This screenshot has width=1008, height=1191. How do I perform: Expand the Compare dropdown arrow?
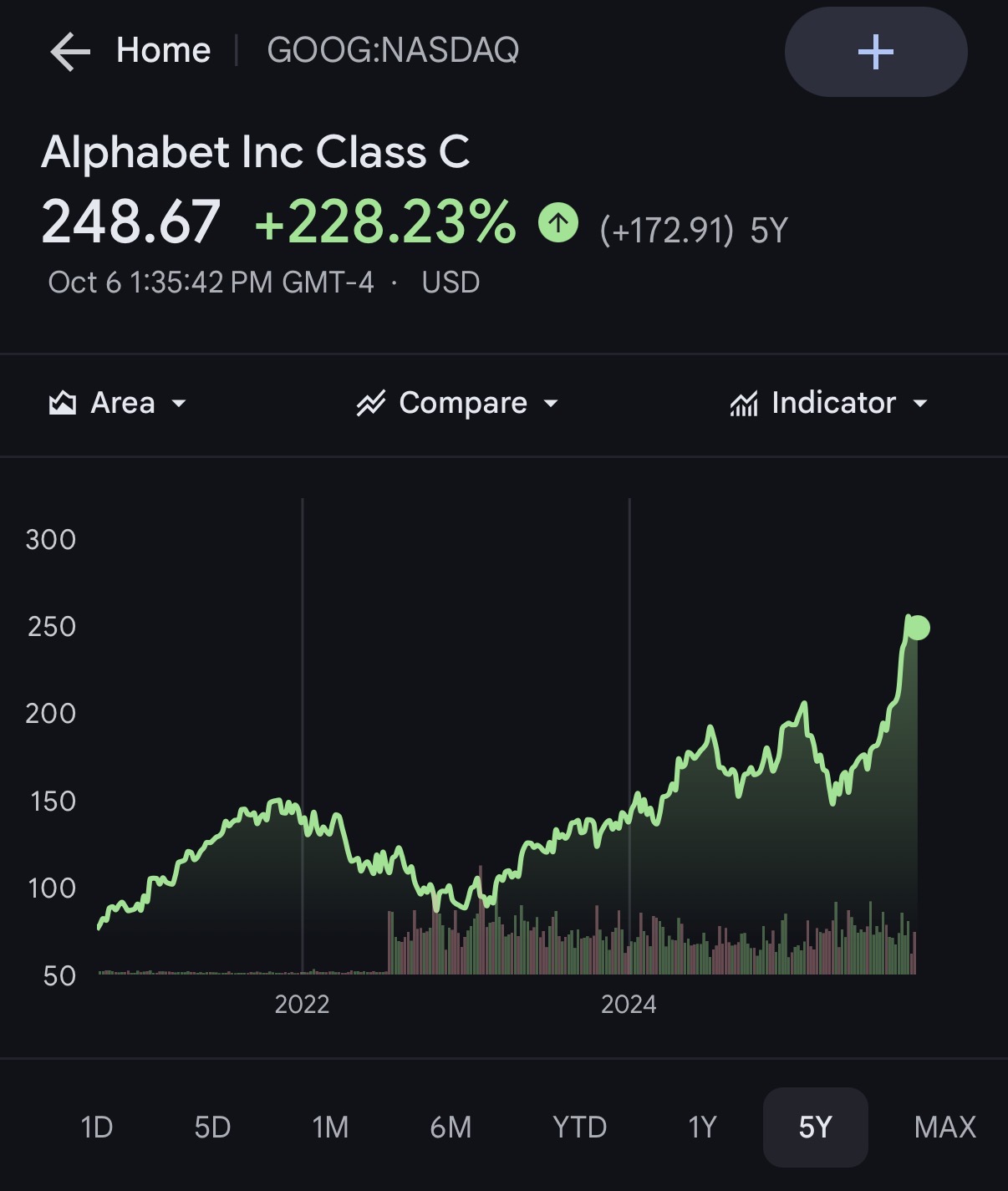(550, 403)
